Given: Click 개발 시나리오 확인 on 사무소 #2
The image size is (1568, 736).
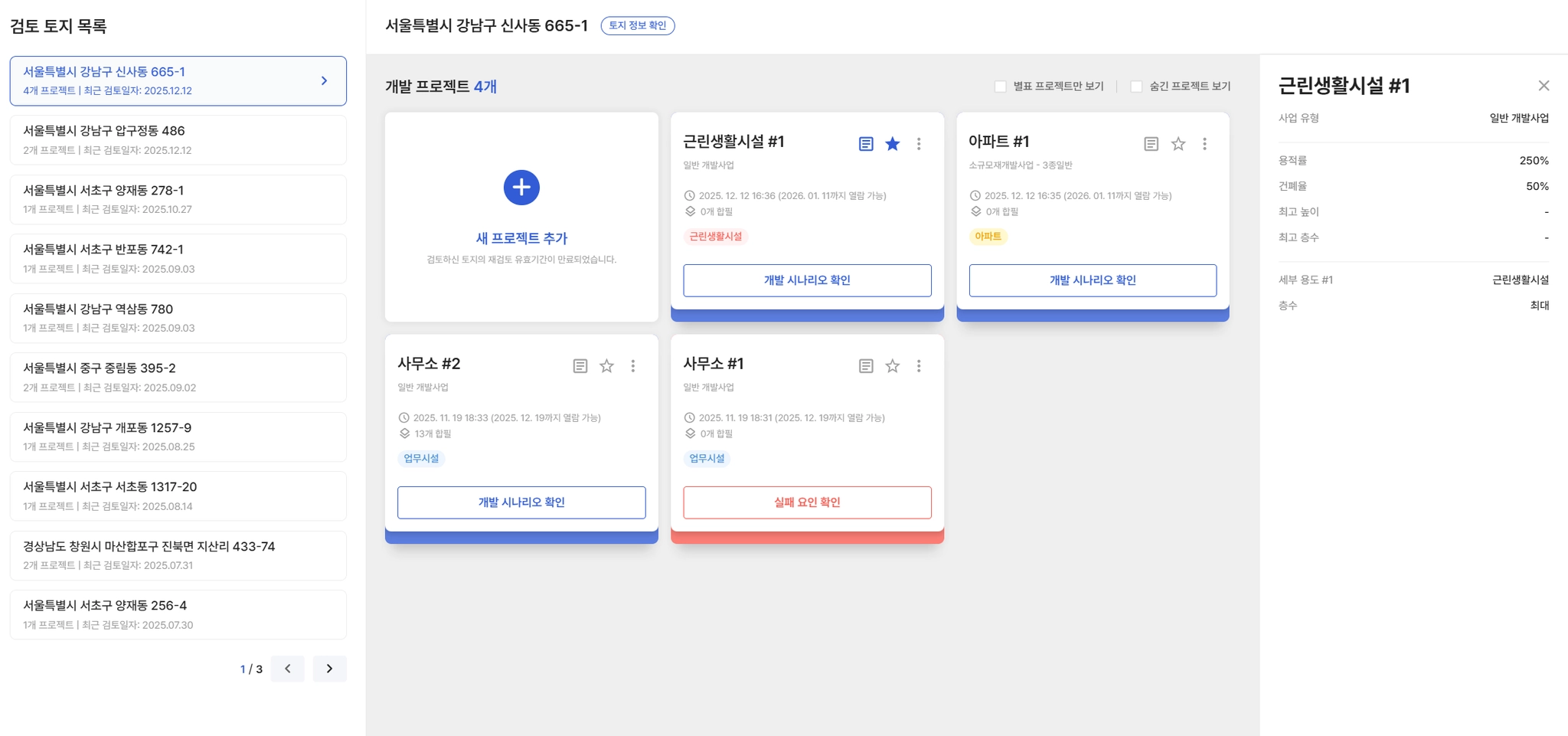Looking at the screenshot, I should point(521,502).
